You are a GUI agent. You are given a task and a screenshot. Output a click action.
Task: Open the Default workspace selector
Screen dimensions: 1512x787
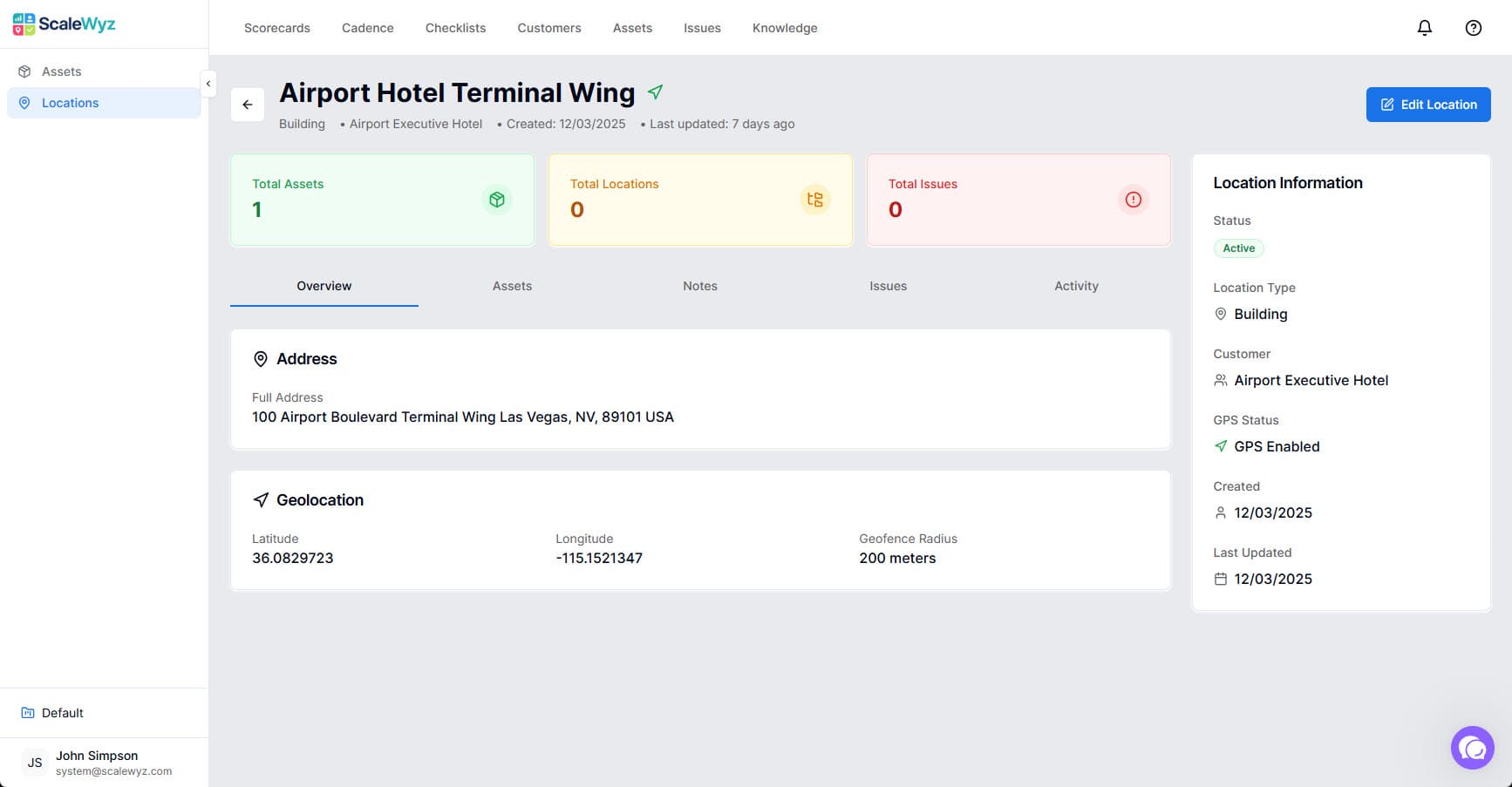pyautogui.click(x=63, y=713)
